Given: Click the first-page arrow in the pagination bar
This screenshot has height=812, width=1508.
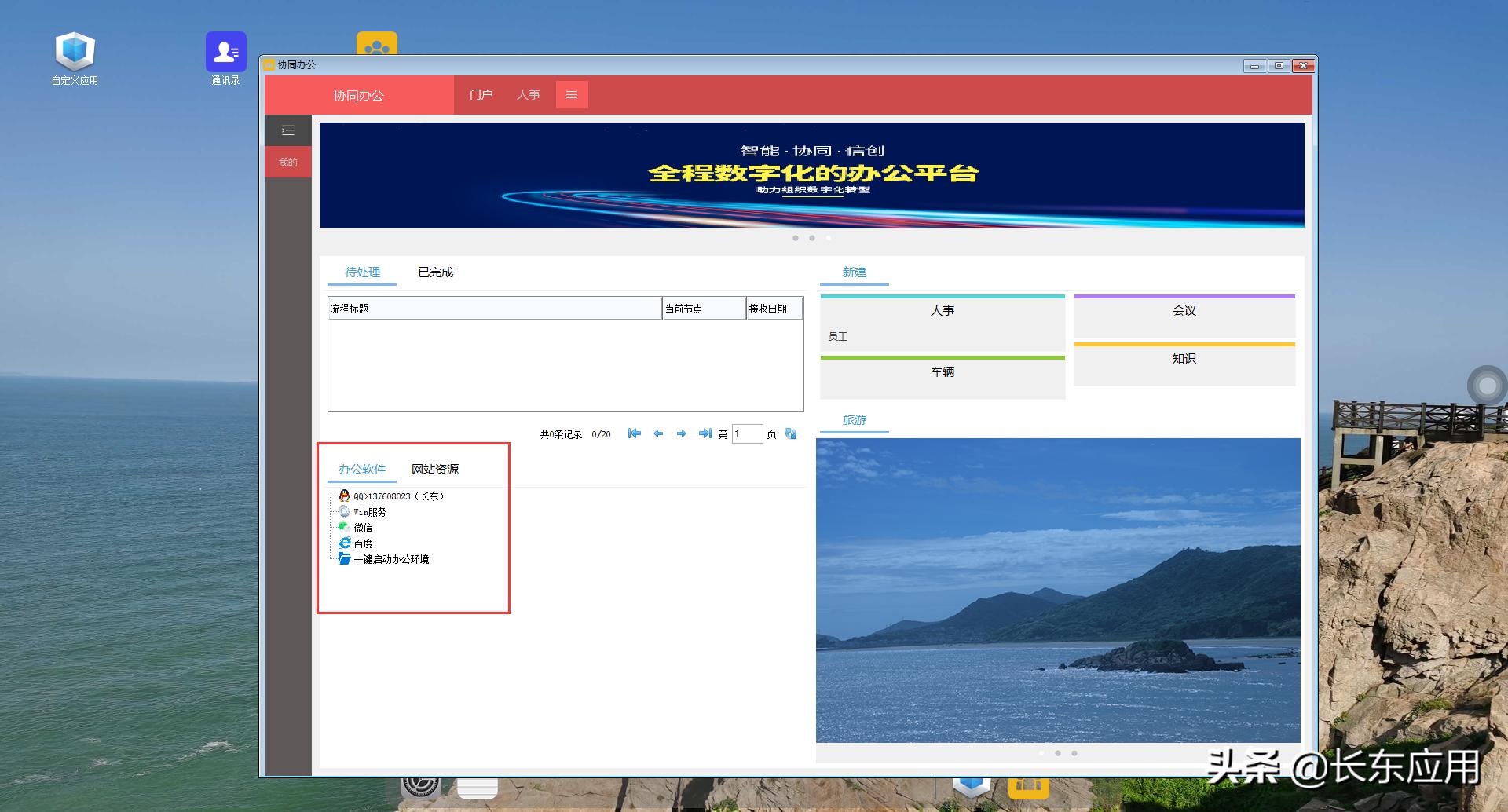Looking at the screenshot, I should click(x=635, y=433).
